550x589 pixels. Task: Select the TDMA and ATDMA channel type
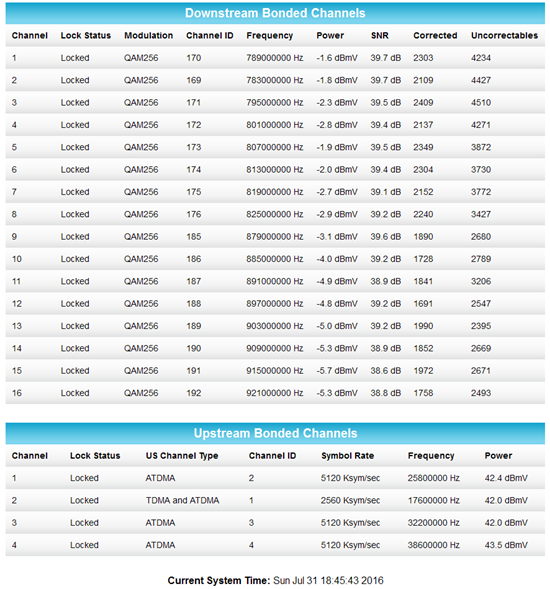coord(182,500)
